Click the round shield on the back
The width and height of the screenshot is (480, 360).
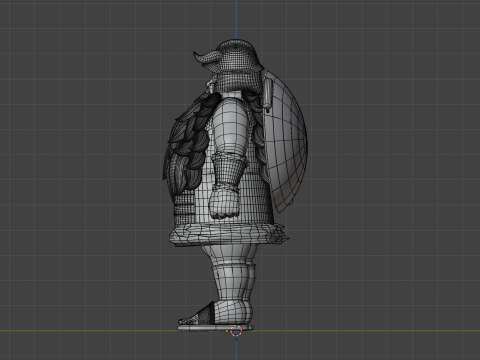pos(286,140)
